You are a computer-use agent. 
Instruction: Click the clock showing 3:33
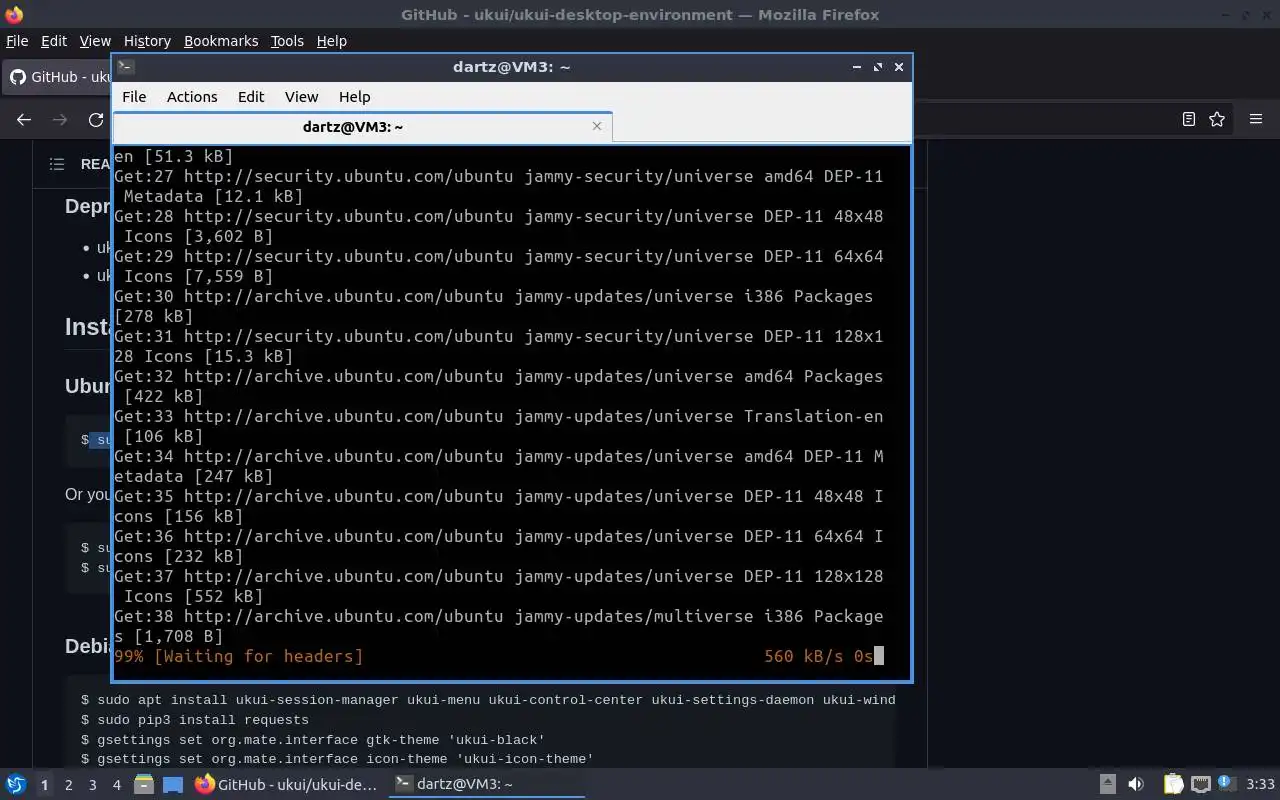1261,784
